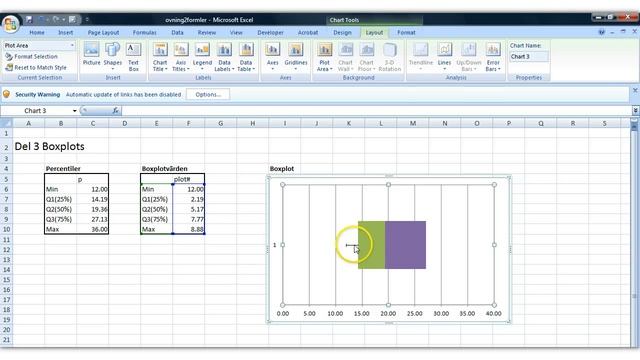Customize Quick Access Toolbar dropdown arrow
Viewport: 640px width, 360px height.
coord(87,19)
